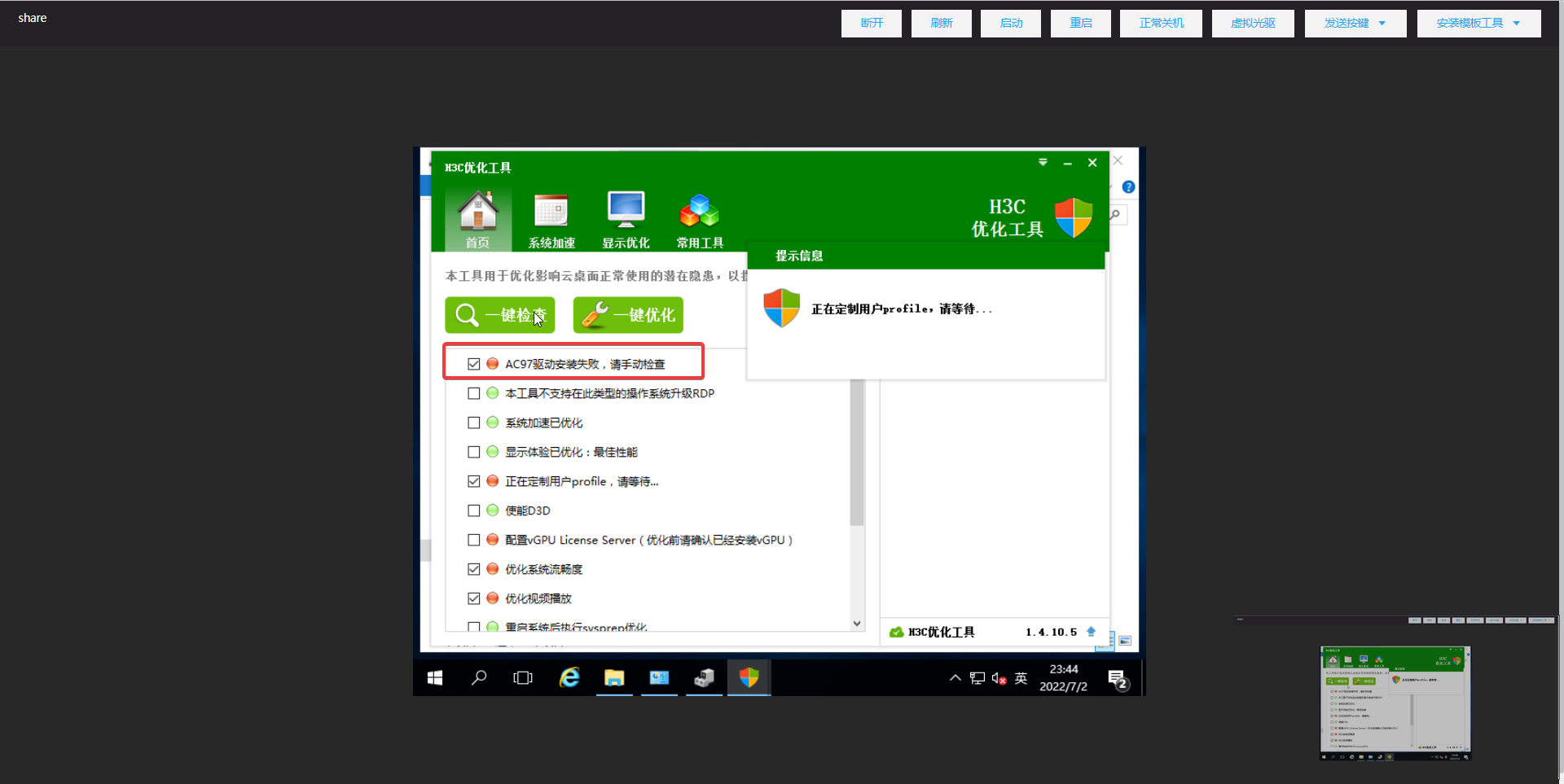Show hidden system tray icons

(x=956, y=677)
